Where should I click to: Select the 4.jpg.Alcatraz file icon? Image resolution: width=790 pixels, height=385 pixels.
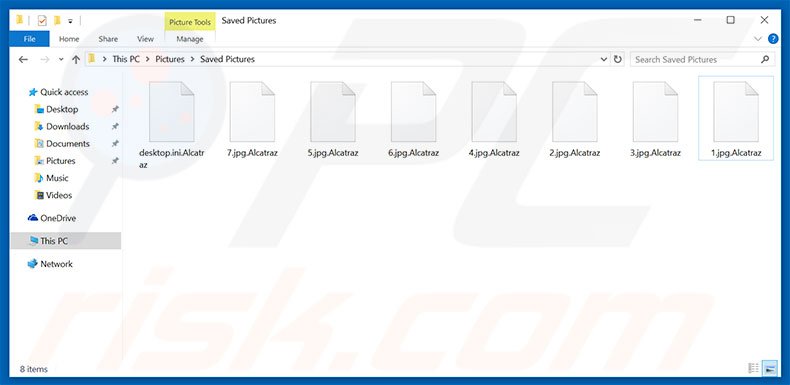click(x=494, y=111)
